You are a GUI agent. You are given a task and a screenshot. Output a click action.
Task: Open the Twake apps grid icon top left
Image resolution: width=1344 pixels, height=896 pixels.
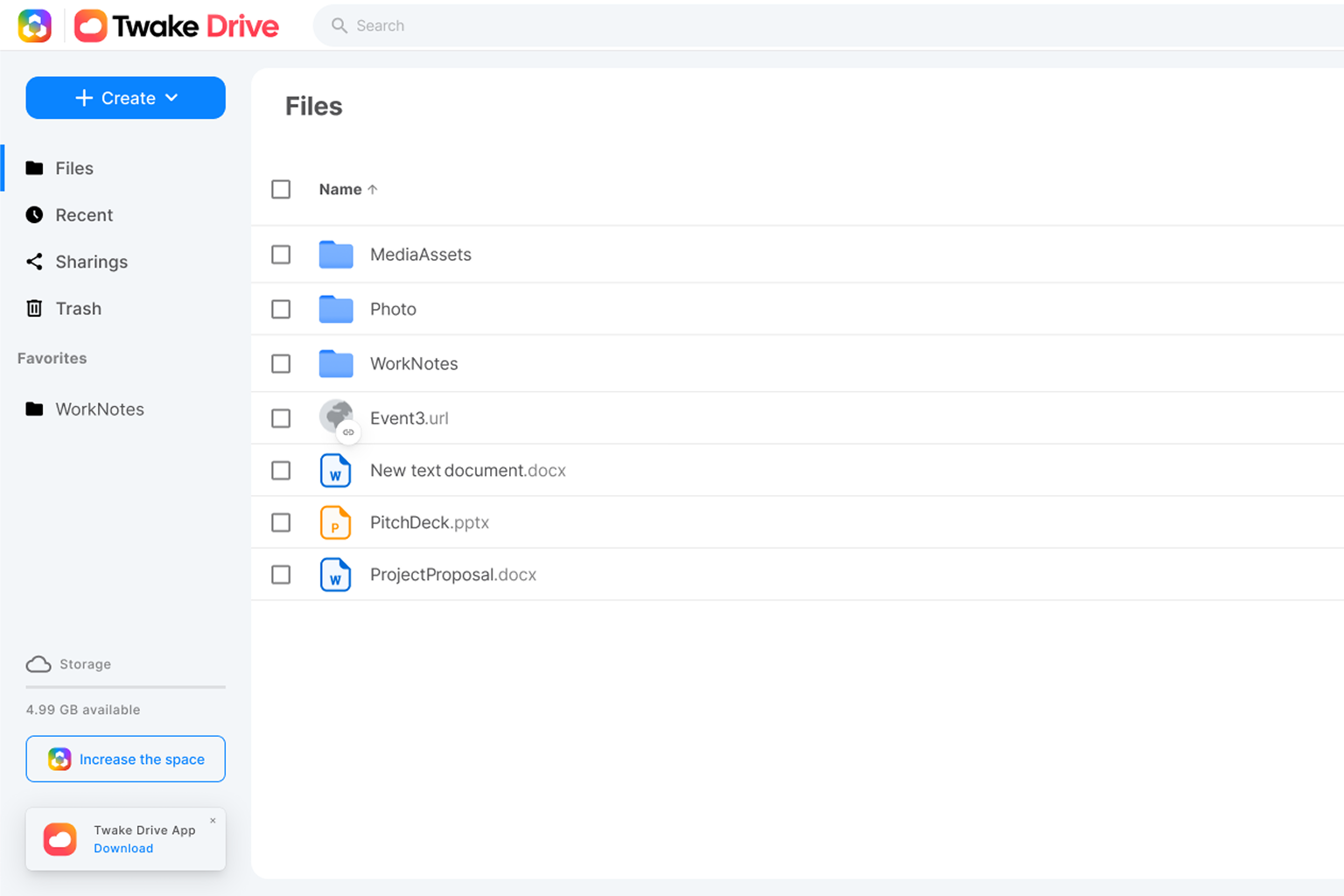tap(35, 25)
